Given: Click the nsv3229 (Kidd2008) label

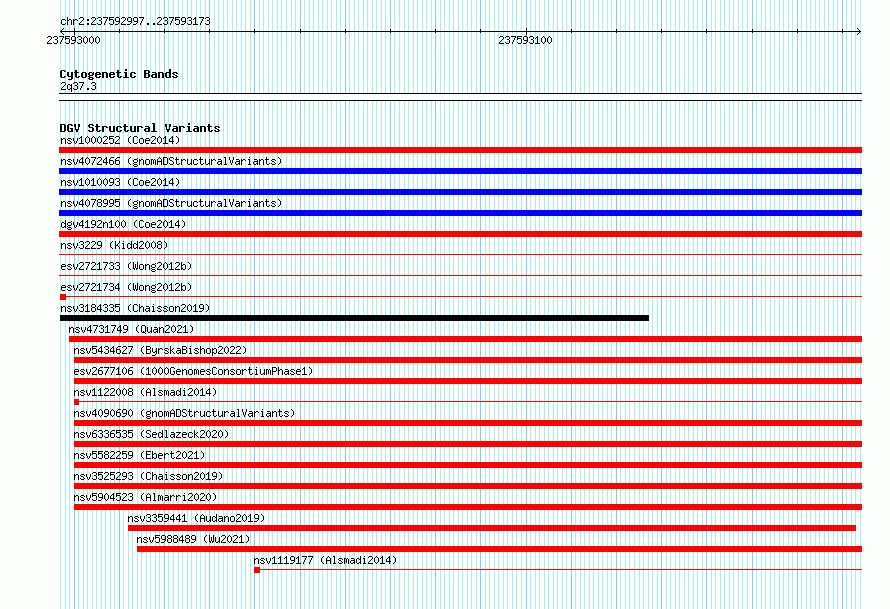Looking at the screenshot, I should (x=114, y=245).
